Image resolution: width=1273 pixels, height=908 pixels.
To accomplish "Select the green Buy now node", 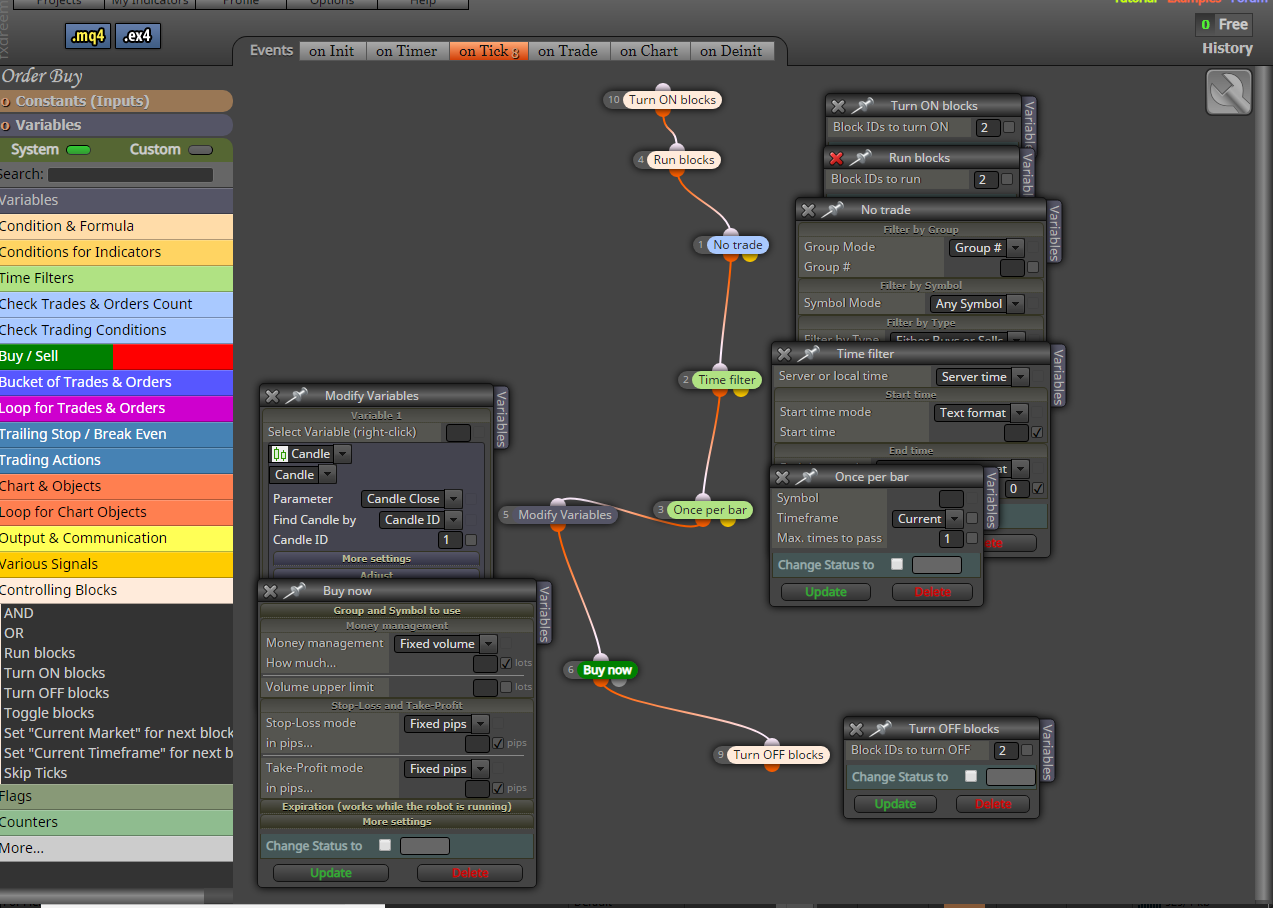I will 607,670.
